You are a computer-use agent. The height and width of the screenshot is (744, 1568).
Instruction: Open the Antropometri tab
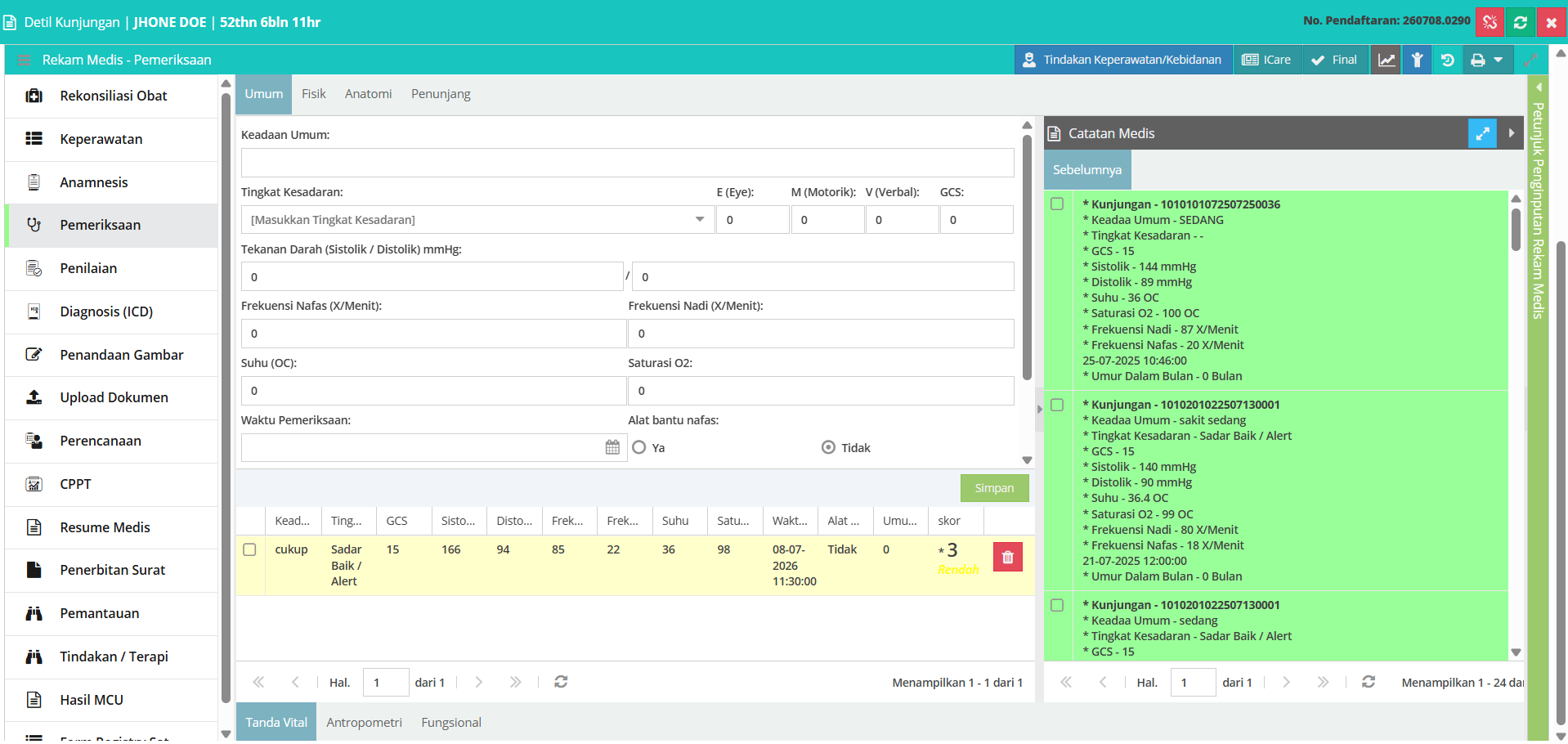click(x=365, y=723)
